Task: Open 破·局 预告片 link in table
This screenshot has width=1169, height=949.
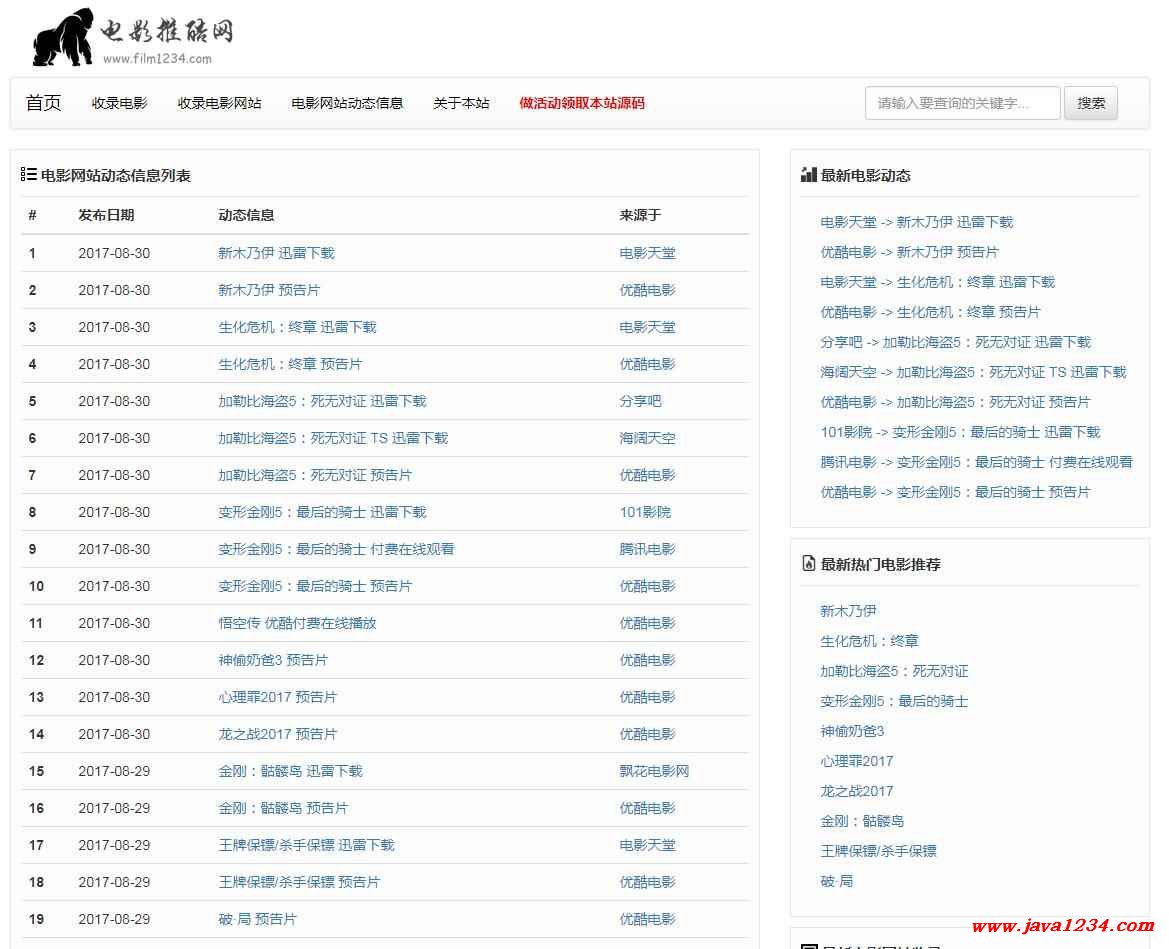Action: click(257, 919)
